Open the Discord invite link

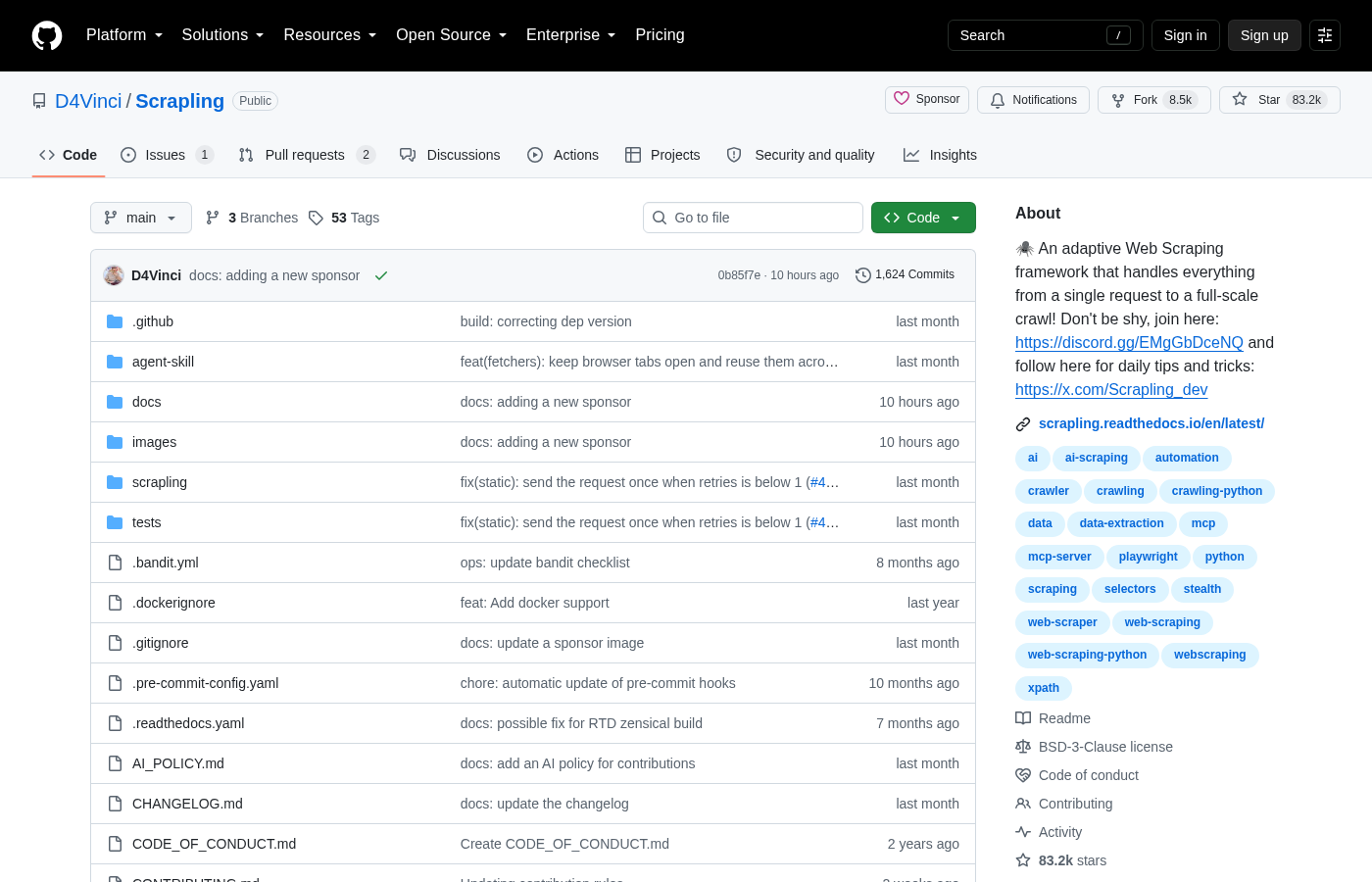pos(1129,343)
